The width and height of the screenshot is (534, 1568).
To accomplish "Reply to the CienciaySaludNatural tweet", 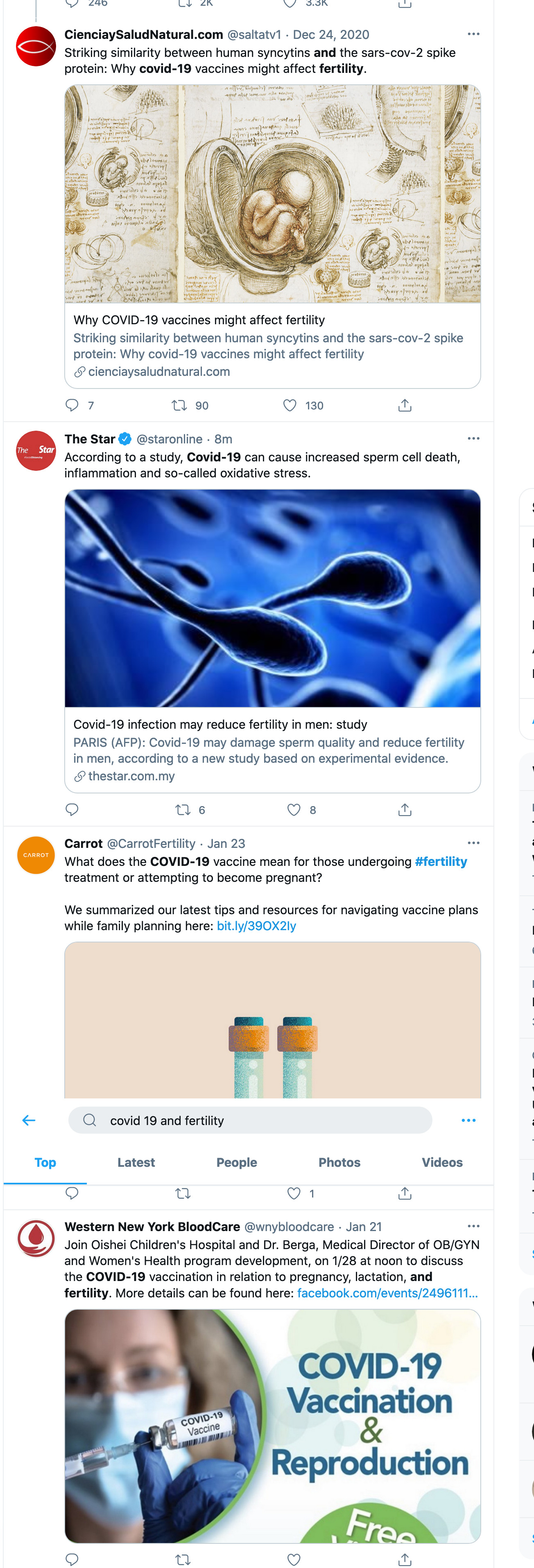I will click(72, 405).
